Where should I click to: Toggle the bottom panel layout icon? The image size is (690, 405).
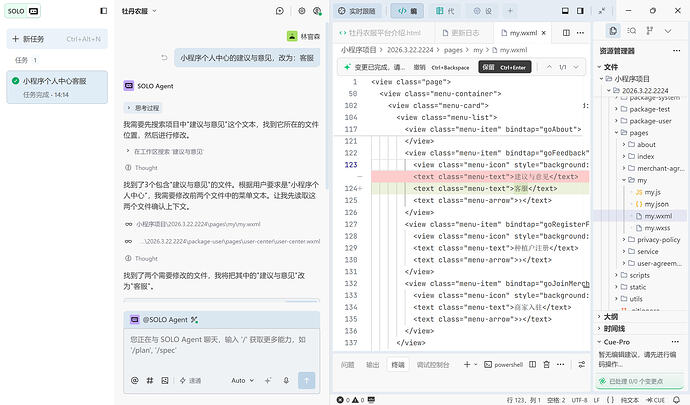coord(565,11)
